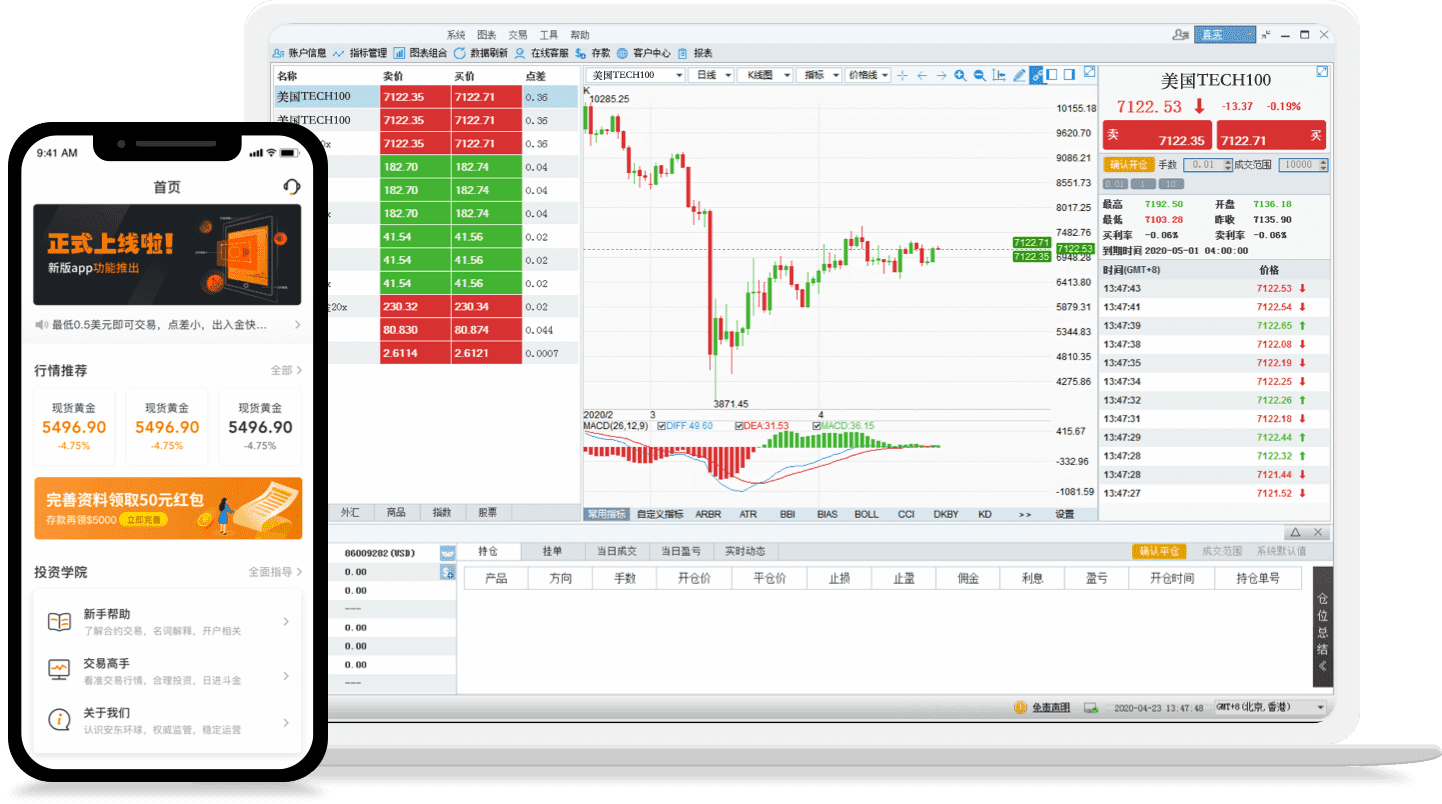Toggle the DIFF line checkbox

(661, 426)
